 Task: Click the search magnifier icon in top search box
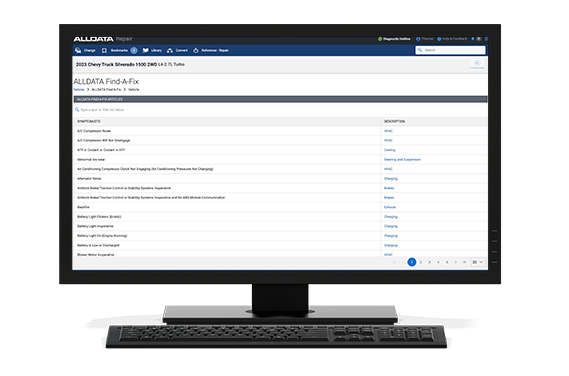tap(420, 50)
